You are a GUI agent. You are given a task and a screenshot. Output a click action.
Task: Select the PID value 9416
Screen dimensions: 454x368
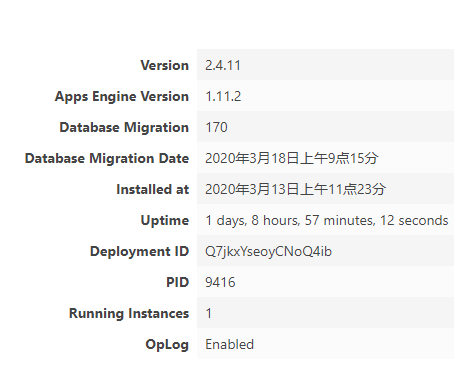220,282
